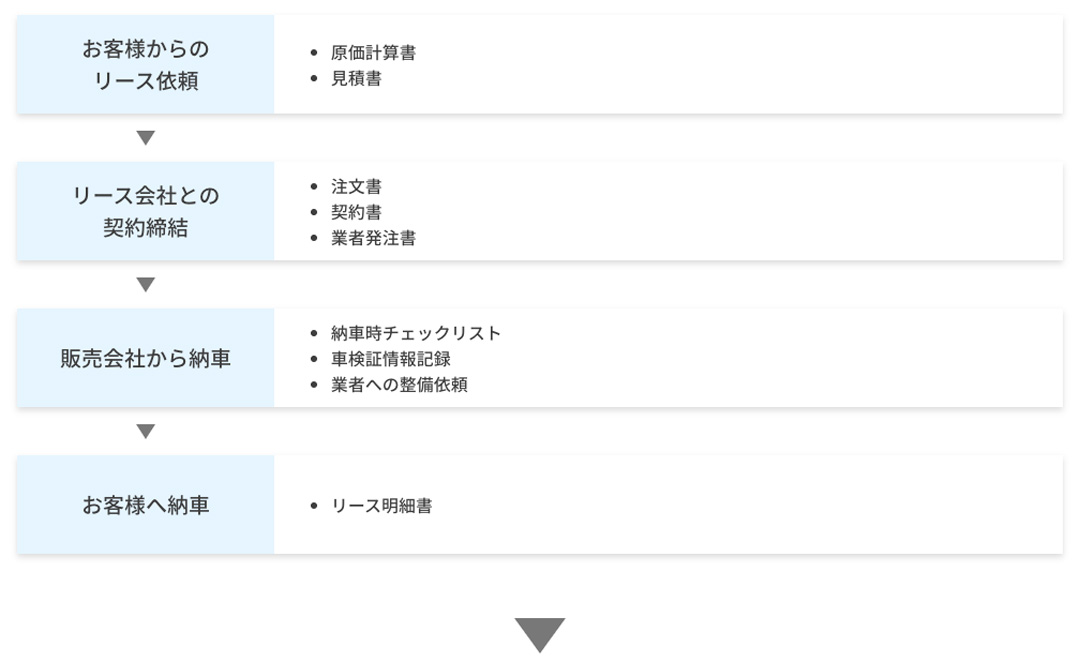Select the 車検証情報記録 entry
The height and width of the screenshot is (662, 1080).
pyautogui.click(x=391, y=359)
